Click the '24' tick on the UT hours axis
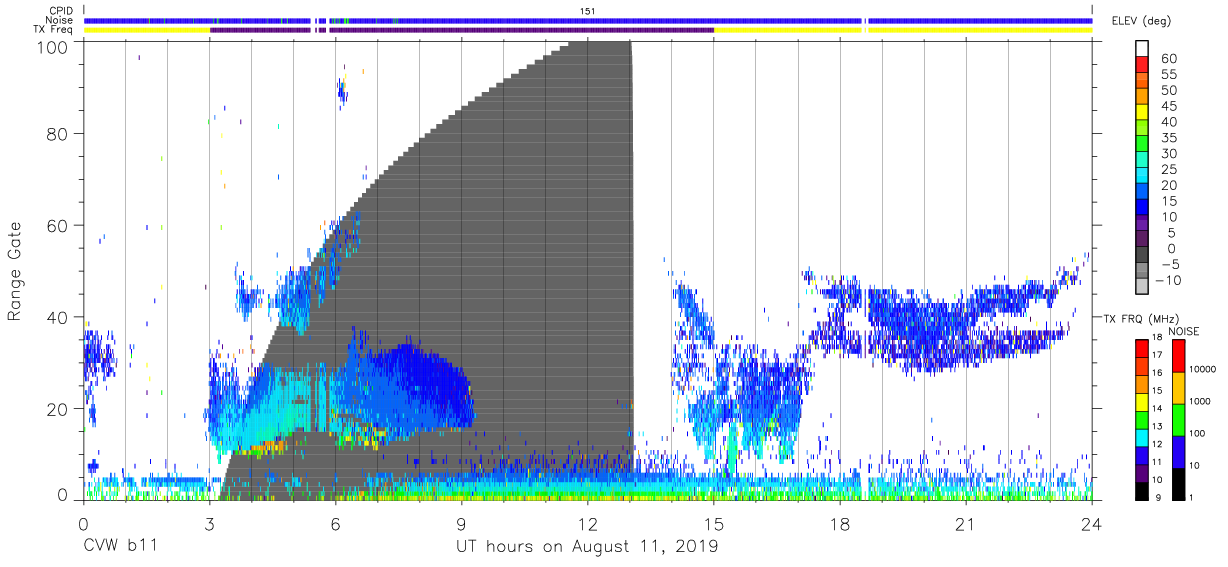The image size is (1228, 567). [x=1091, y=524]
